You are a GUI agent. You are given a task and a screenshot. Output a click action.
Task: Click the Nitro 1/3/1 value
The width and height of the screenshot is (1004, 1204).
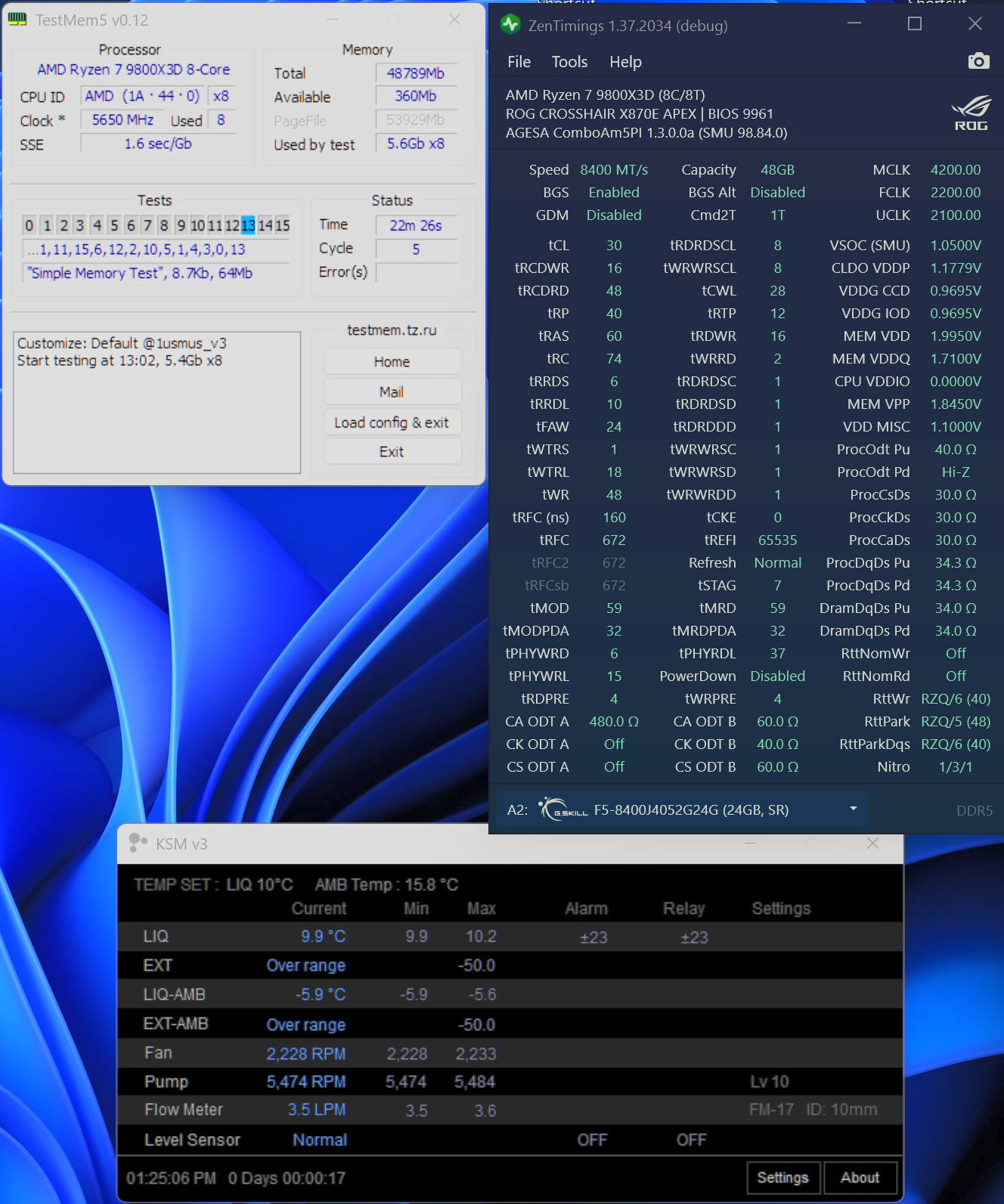coord(956,767)
